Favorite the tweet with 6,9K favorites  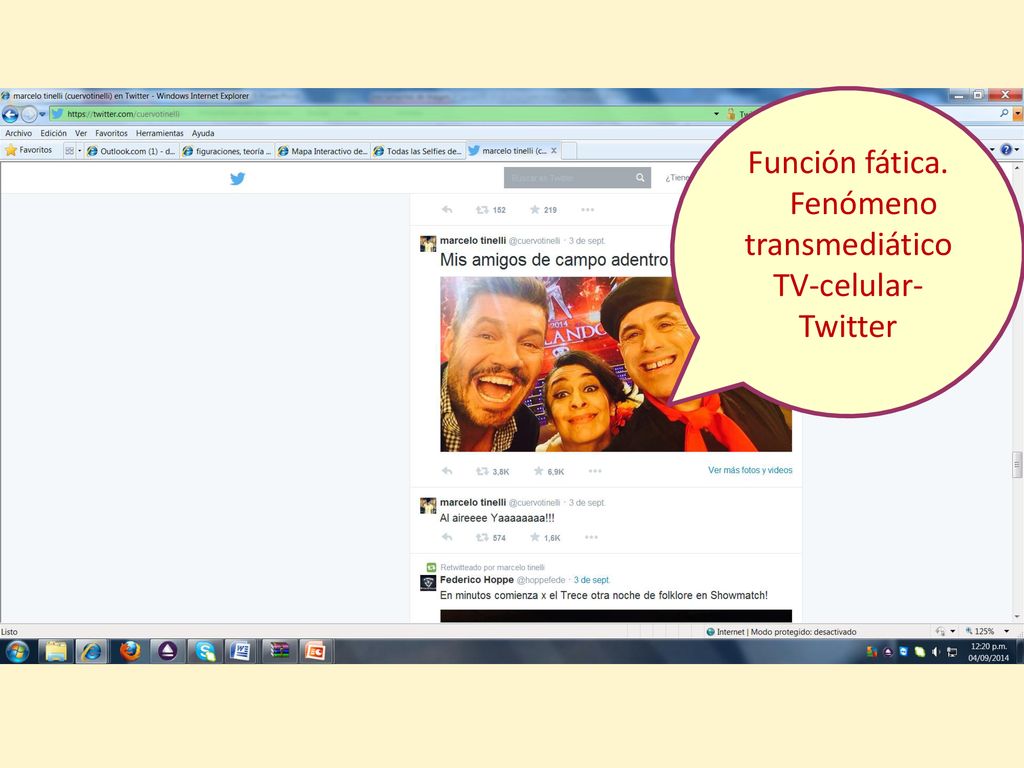point(539,471)
